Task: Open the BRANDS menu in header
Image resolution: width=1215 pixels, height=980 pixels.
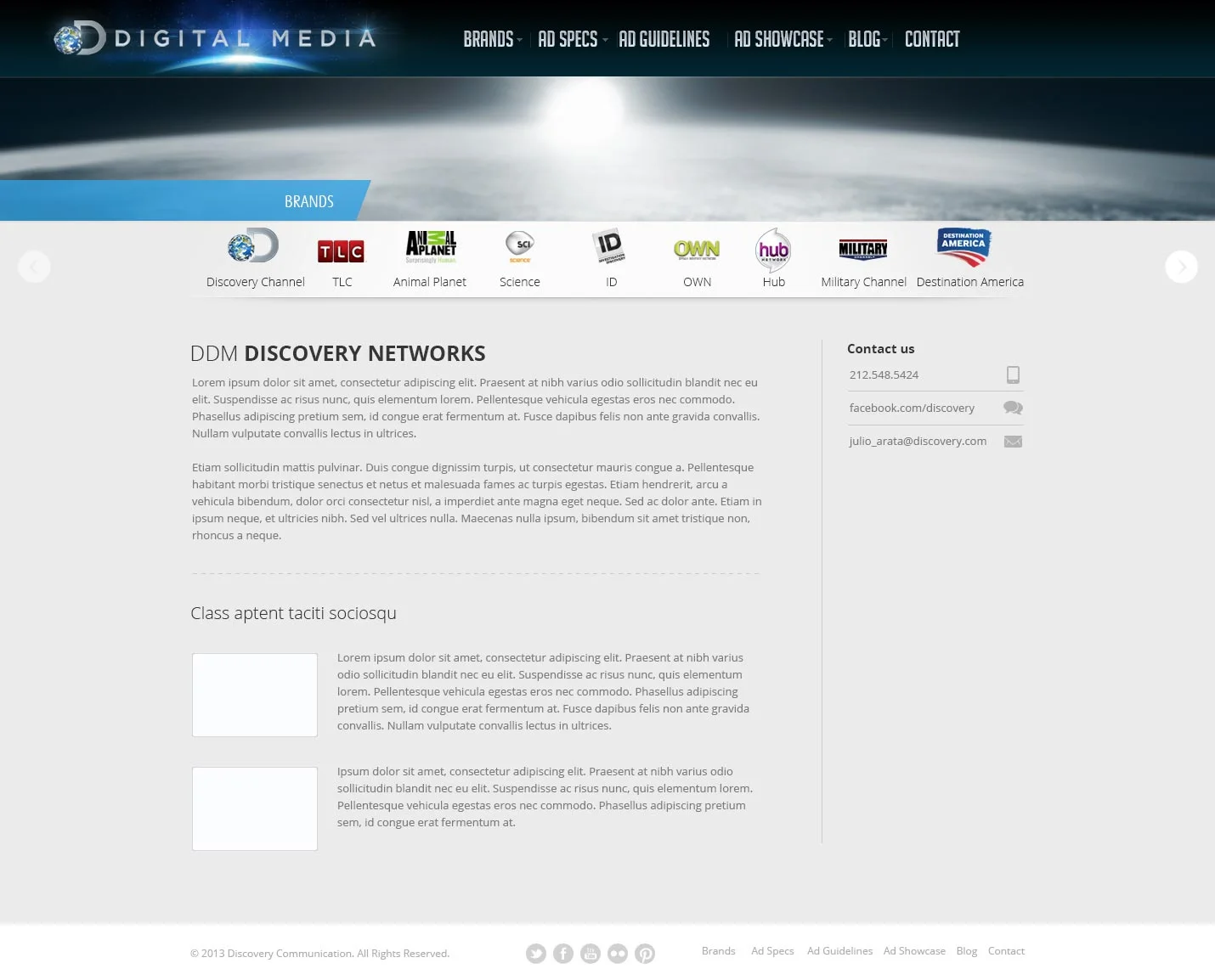Action: click(x=488, y=39)
